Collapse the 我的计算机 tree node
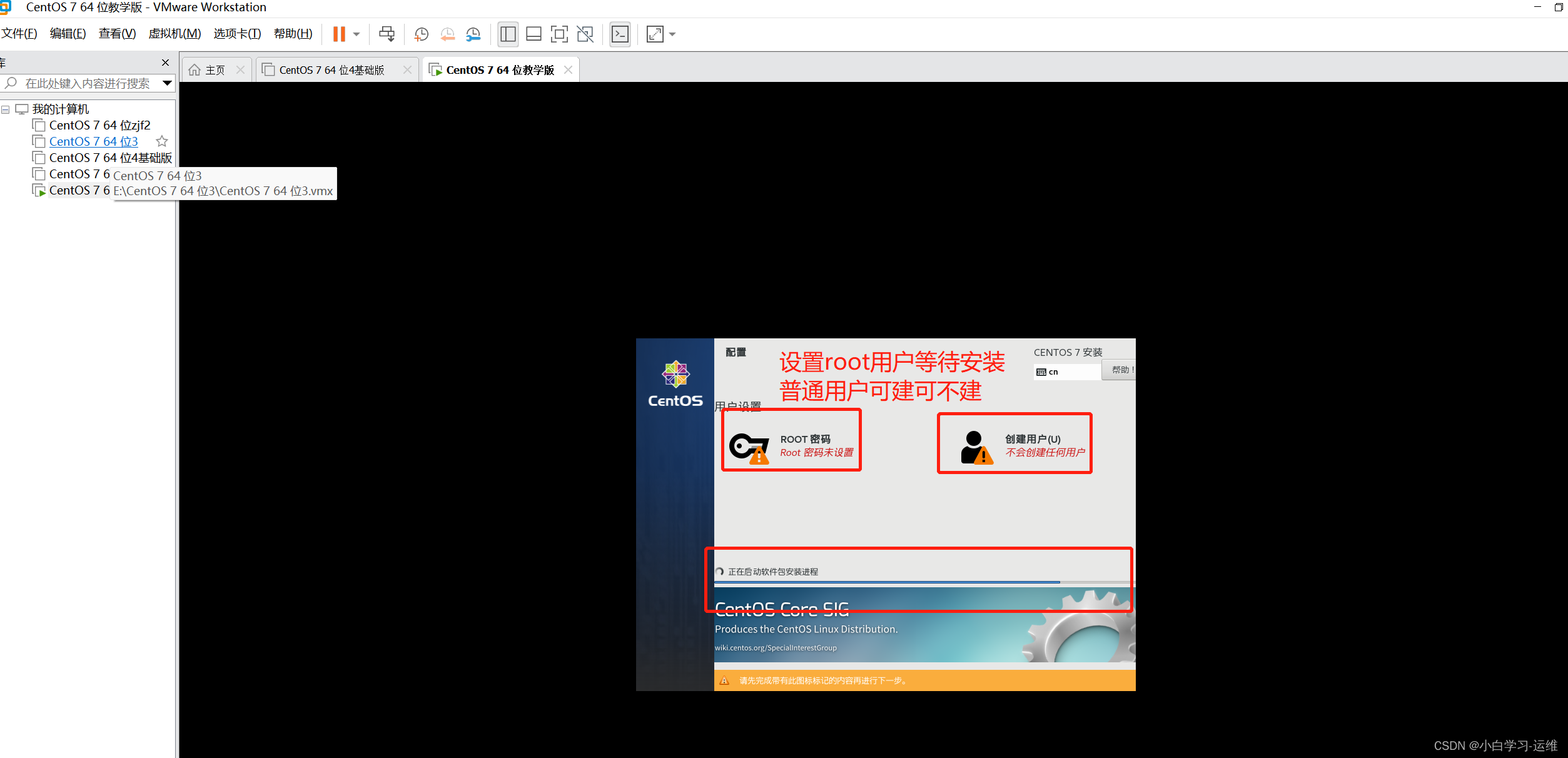Screen dimensions: 1568x758 pos(6,109)
